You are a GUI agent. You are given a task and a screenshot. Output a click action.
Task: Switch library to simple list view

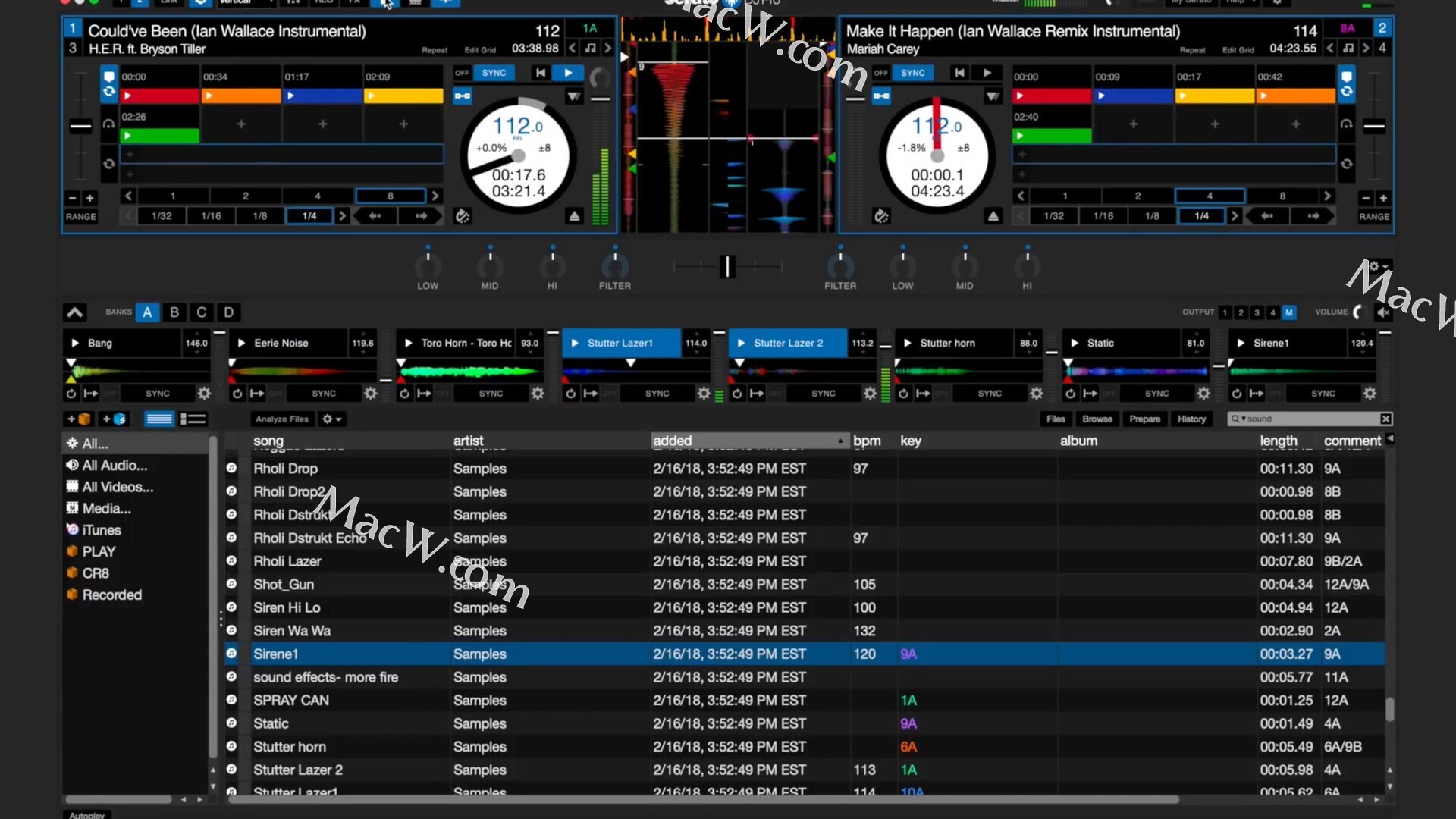pos(159,419)
